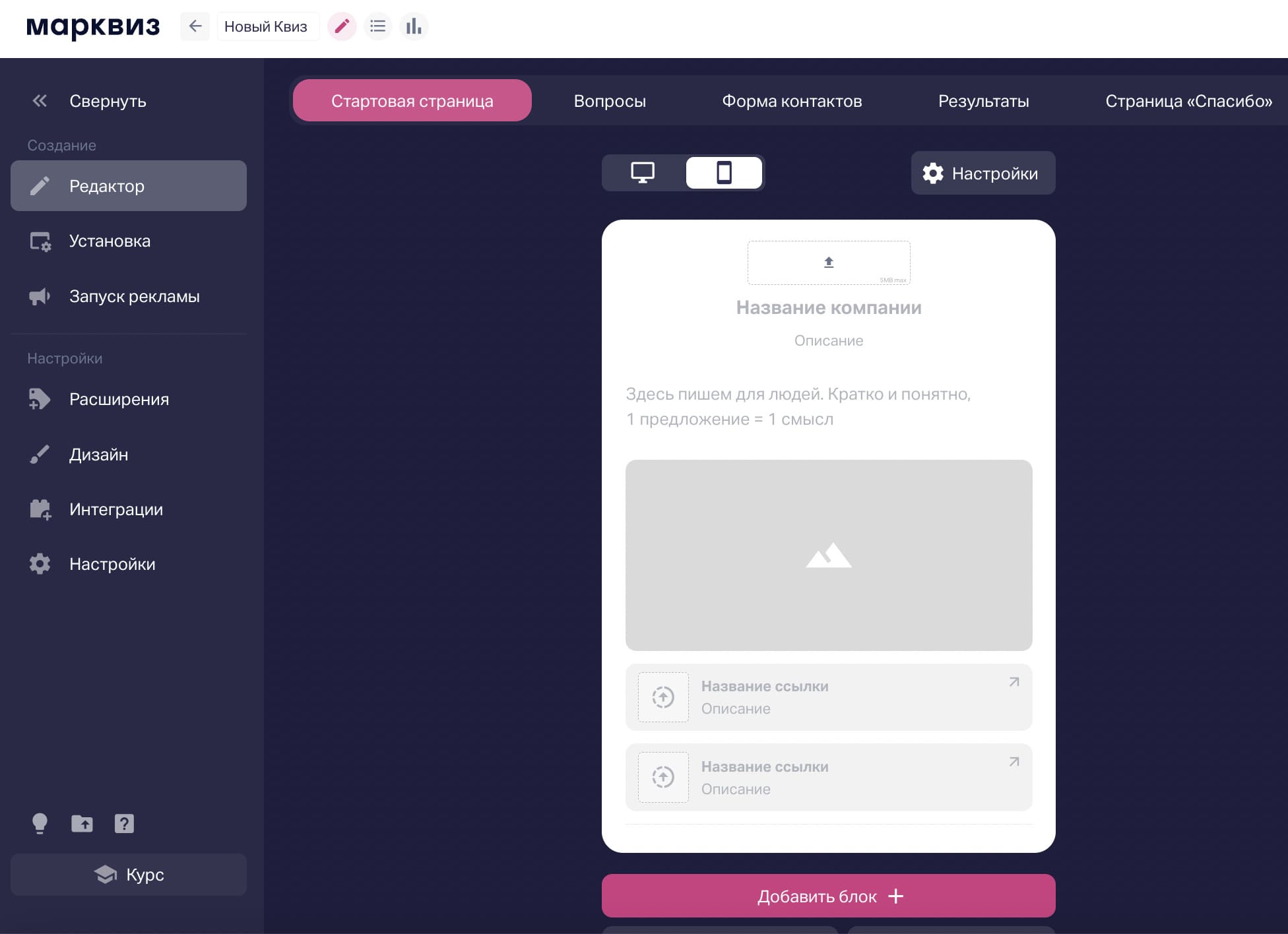Viewport: 1288px width, 934px height.
Task: Click the back arrow next to quiz name
Action: pyautogui.click(x=195, y=26)
